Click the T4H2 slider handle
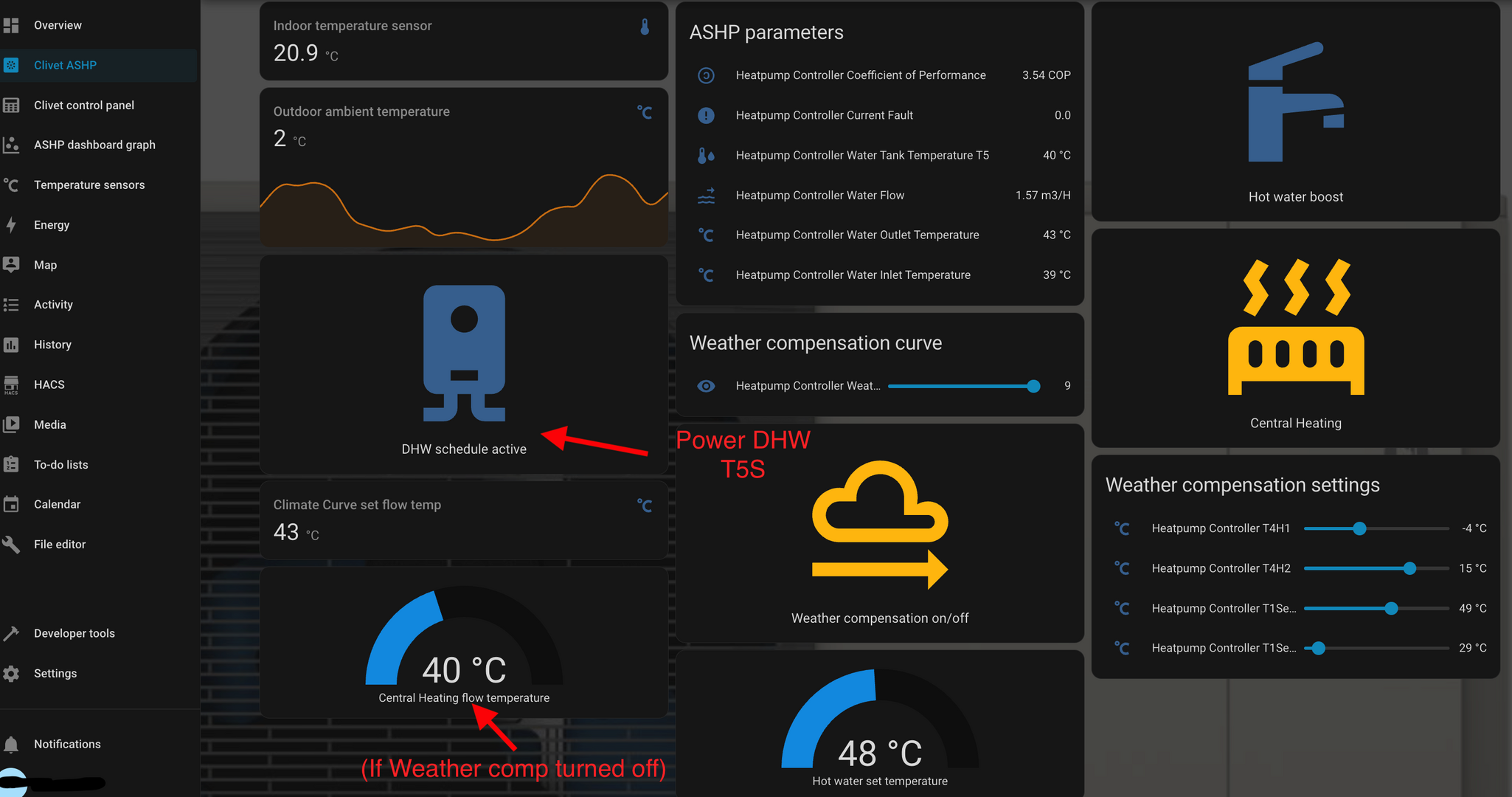Viewport: 1512px width, 797px height. coord(1409,568)
